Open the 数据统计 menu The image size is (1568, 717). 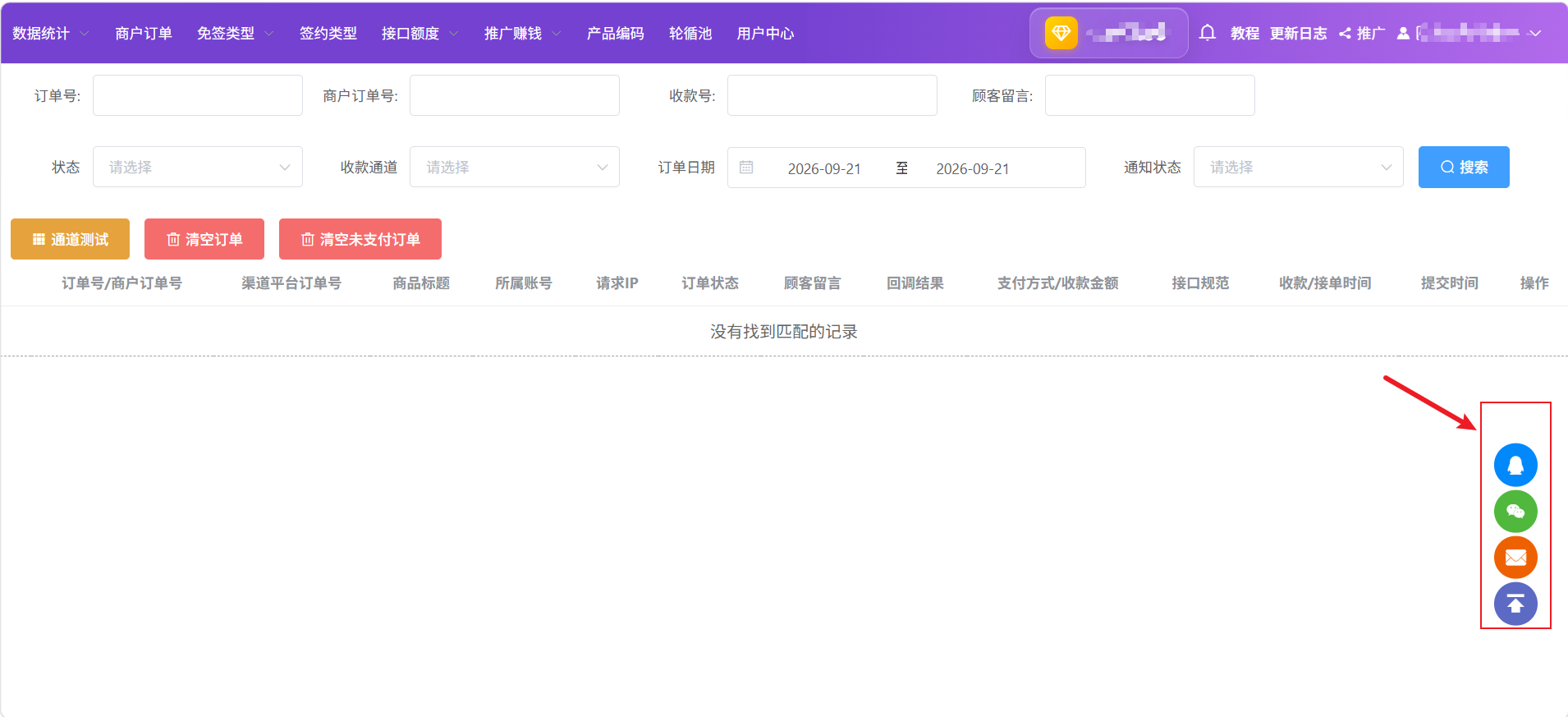point(50,34)
